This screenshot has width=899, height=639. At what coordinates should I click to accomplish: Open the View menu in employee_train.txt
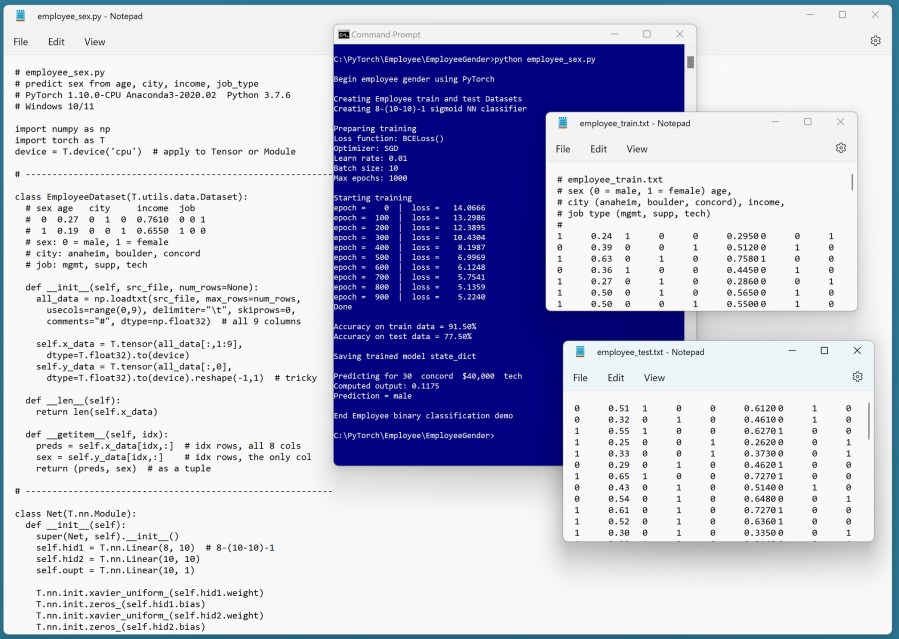(x=637, y=149)
